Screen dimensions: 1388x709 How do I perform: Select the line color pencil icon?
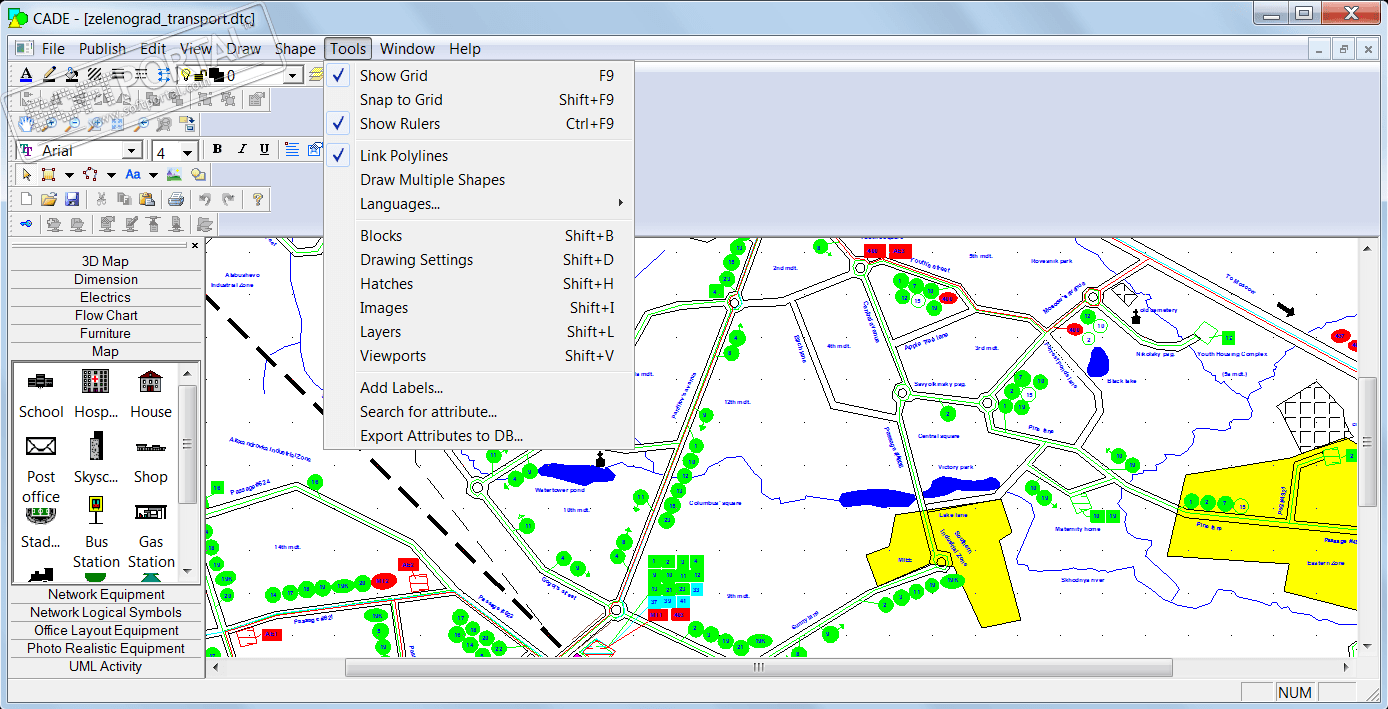[49, 74]
